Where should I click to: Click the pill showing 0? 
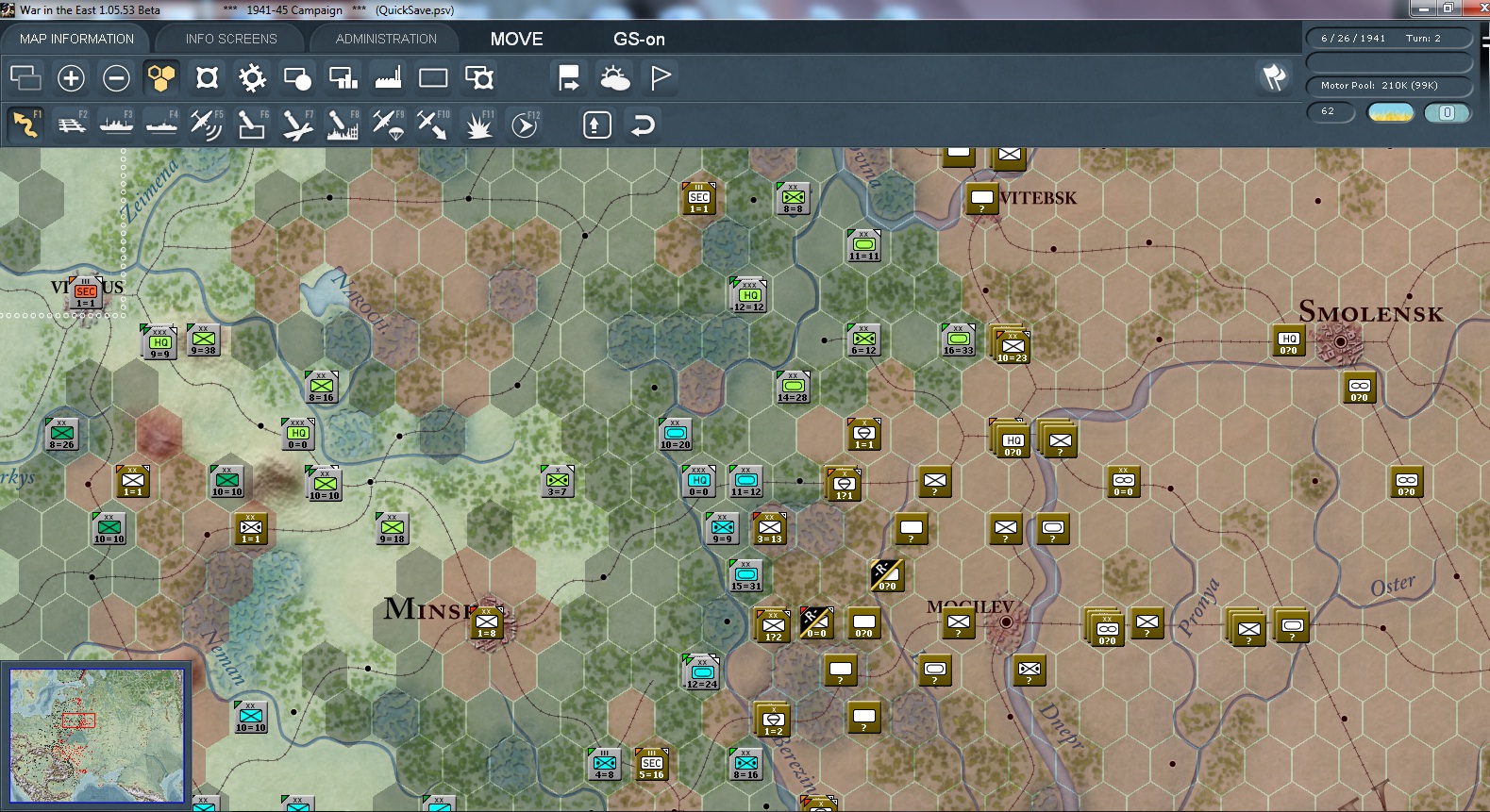[1447, 113]
